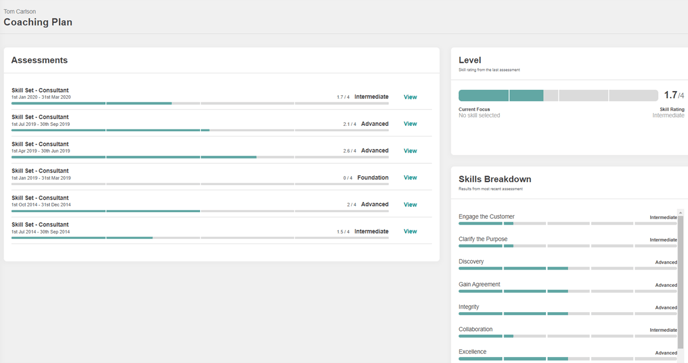
Task: Click the No skill selected Current Focus text
Action: point(479,115)
